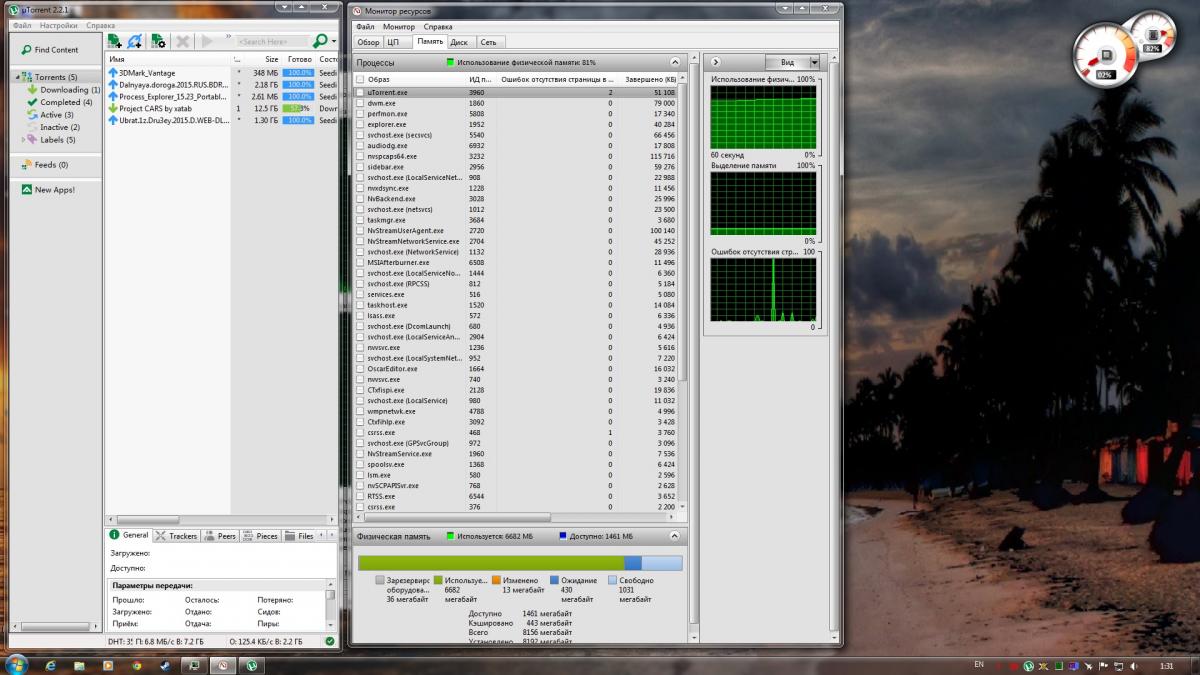Screen dimensions: 1200x675
Task: Click the green search magnifier icon
Action: pyautogui.click(x=320, y=41)
